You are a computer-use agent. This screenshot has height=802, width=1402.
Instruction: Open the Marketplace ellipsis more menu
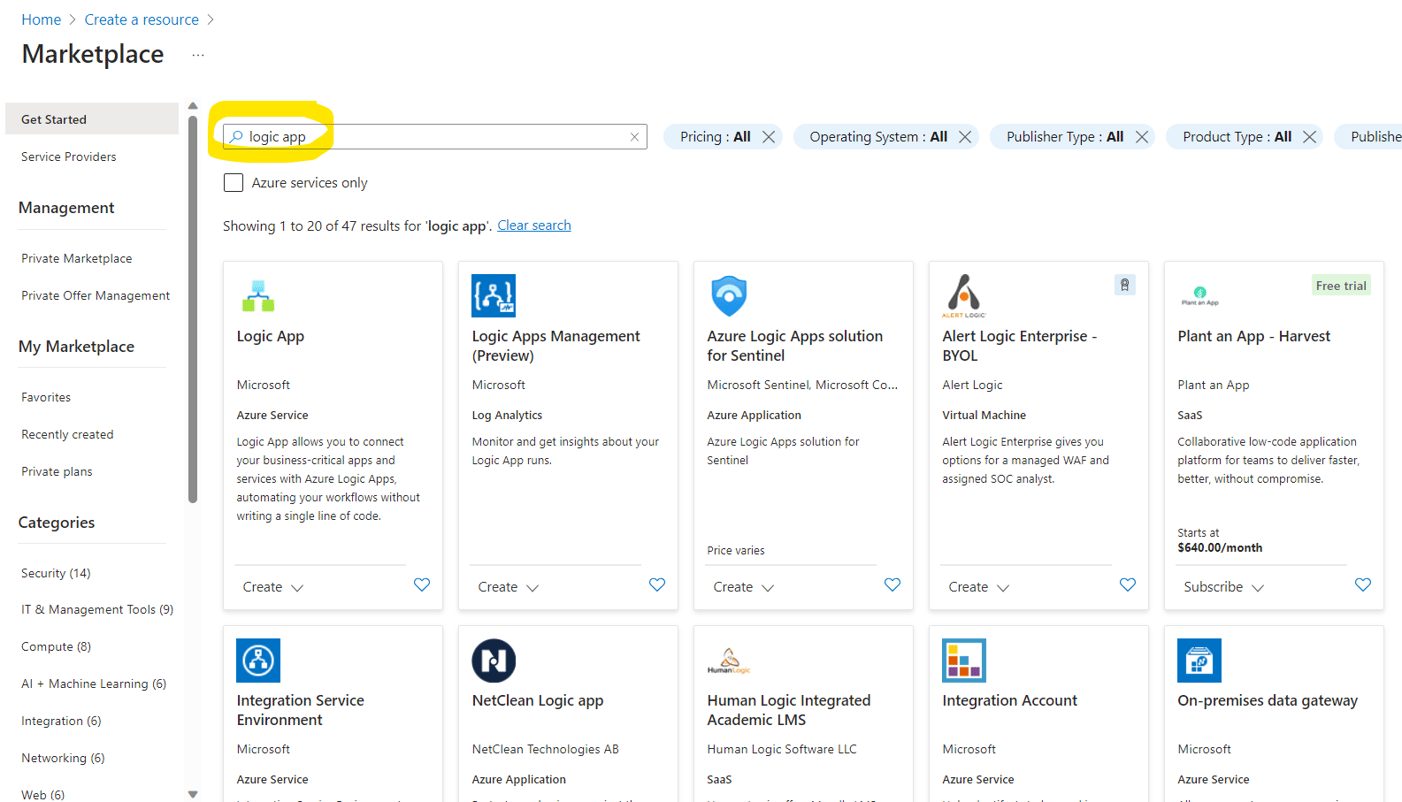pos(198,55)
